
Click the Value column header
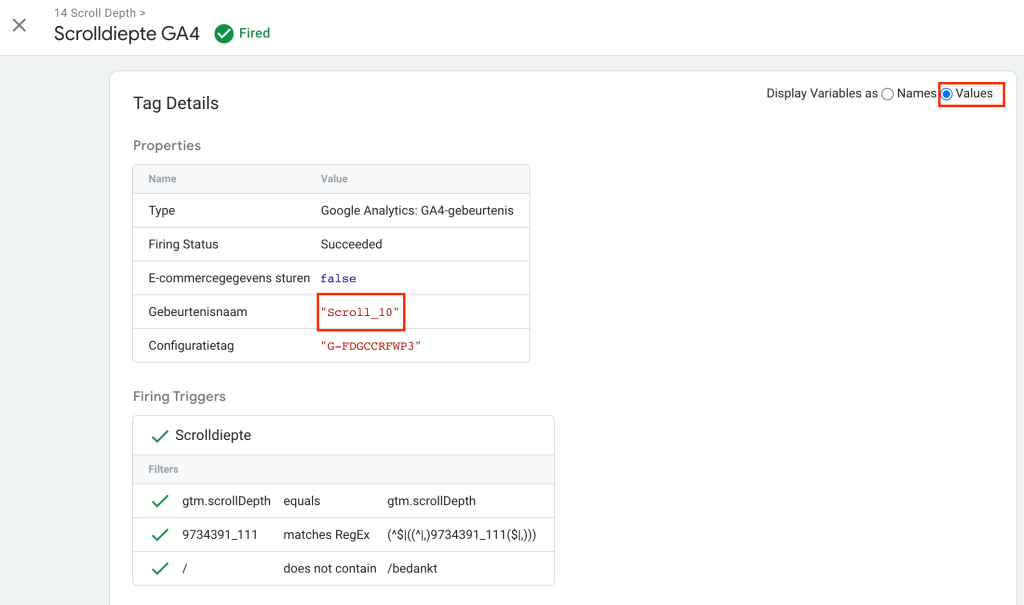tap(334, 179)
